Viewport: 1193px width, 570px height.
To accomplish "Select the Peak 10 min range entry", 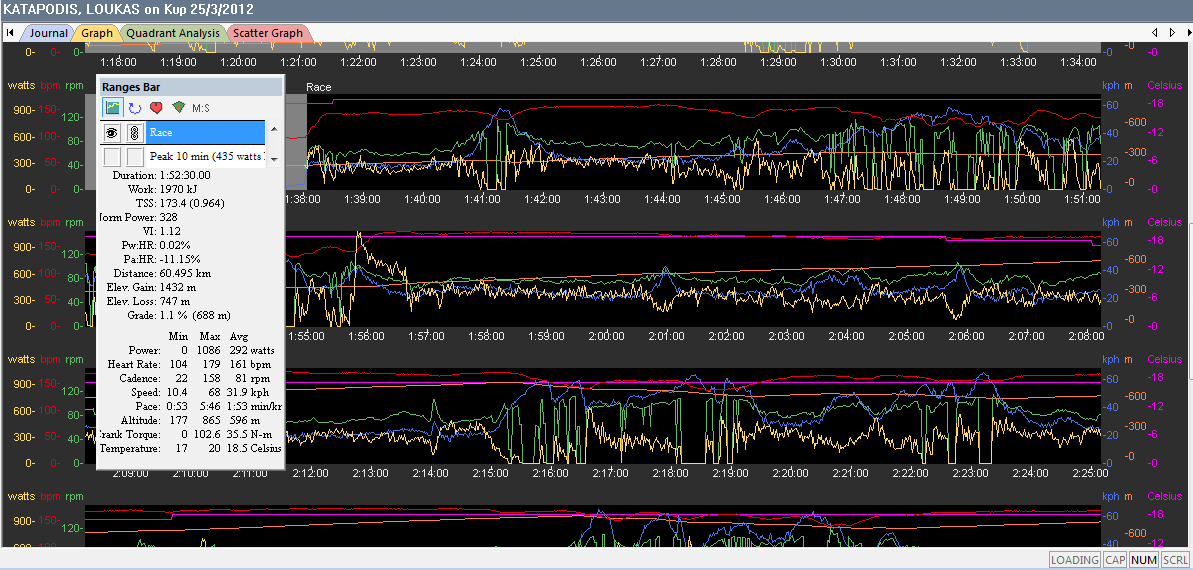I will point(205,157).
